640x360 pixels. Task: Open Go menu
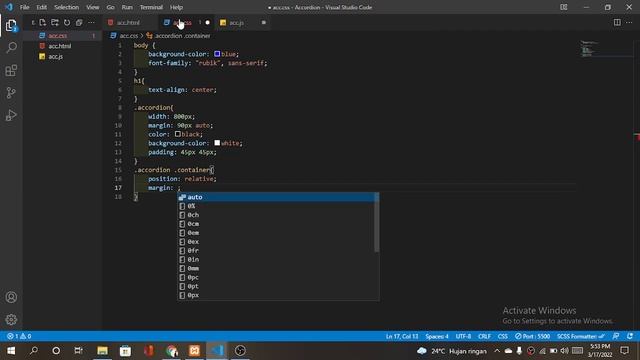point(110,7)
